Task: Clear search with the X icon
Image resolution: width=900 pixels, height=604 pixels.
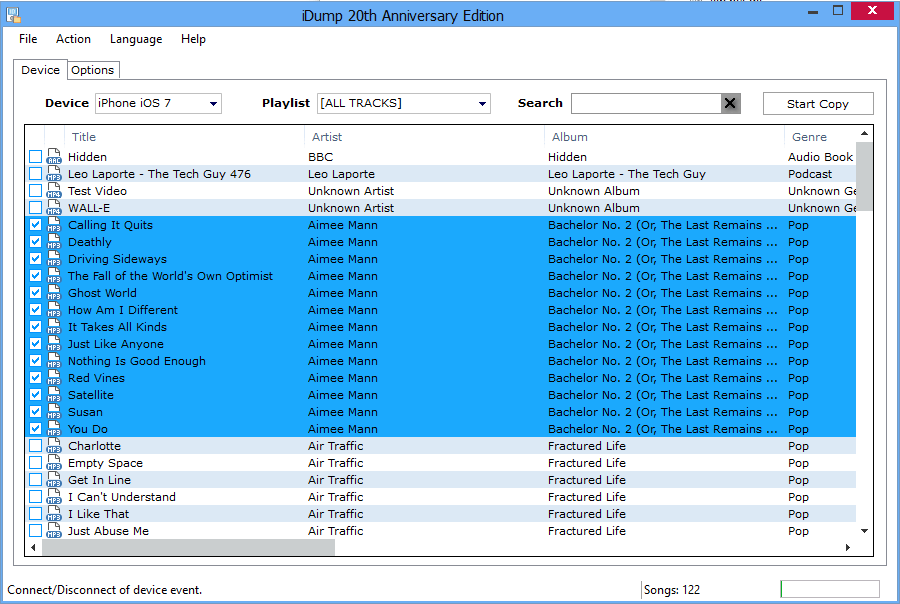Action: [730, 103]
